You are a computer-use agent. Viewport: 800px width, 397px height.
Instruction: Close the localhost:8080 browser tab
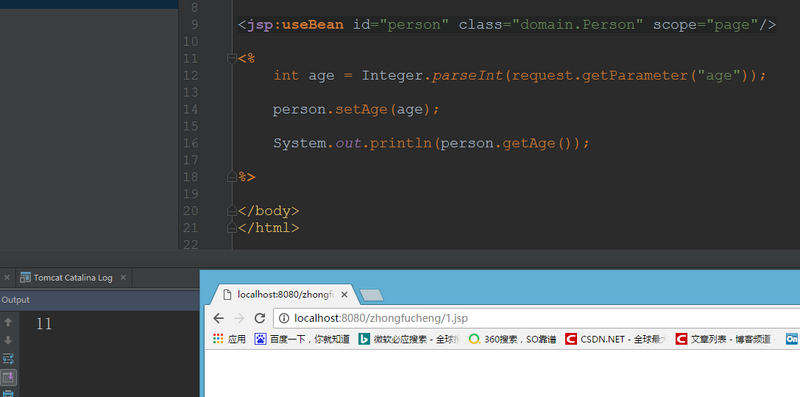pyautogui.click(x=344, y=294)
